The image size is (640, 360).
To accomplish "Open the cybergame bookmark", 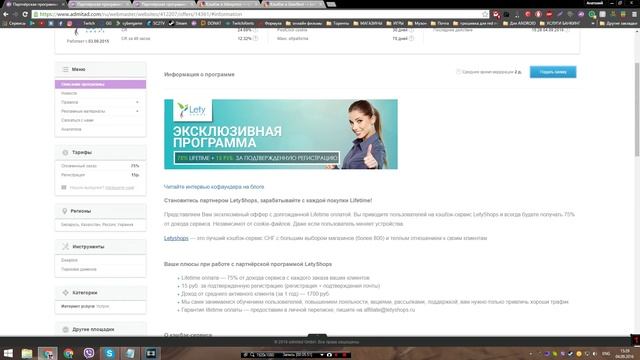I will 129,23.
